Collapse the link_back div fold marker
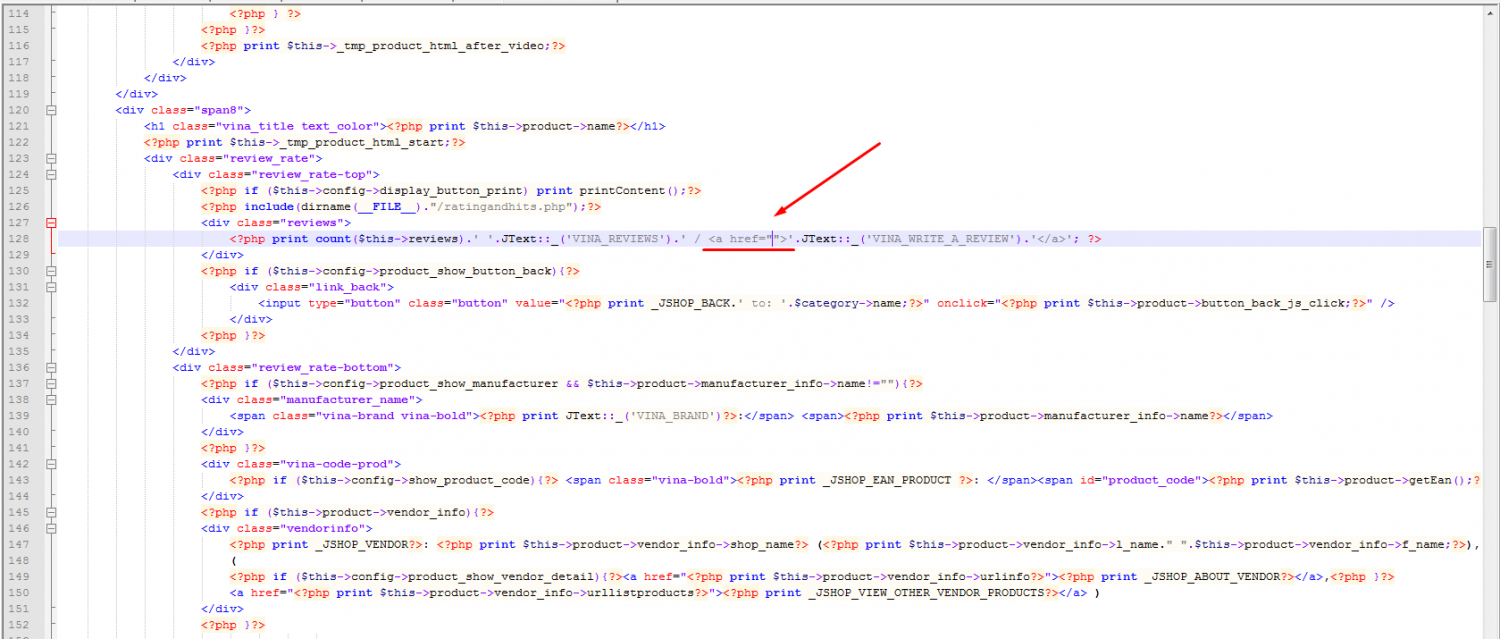Image resolution: width=1500 pixels, height=639 pixels. pos(51,287)
